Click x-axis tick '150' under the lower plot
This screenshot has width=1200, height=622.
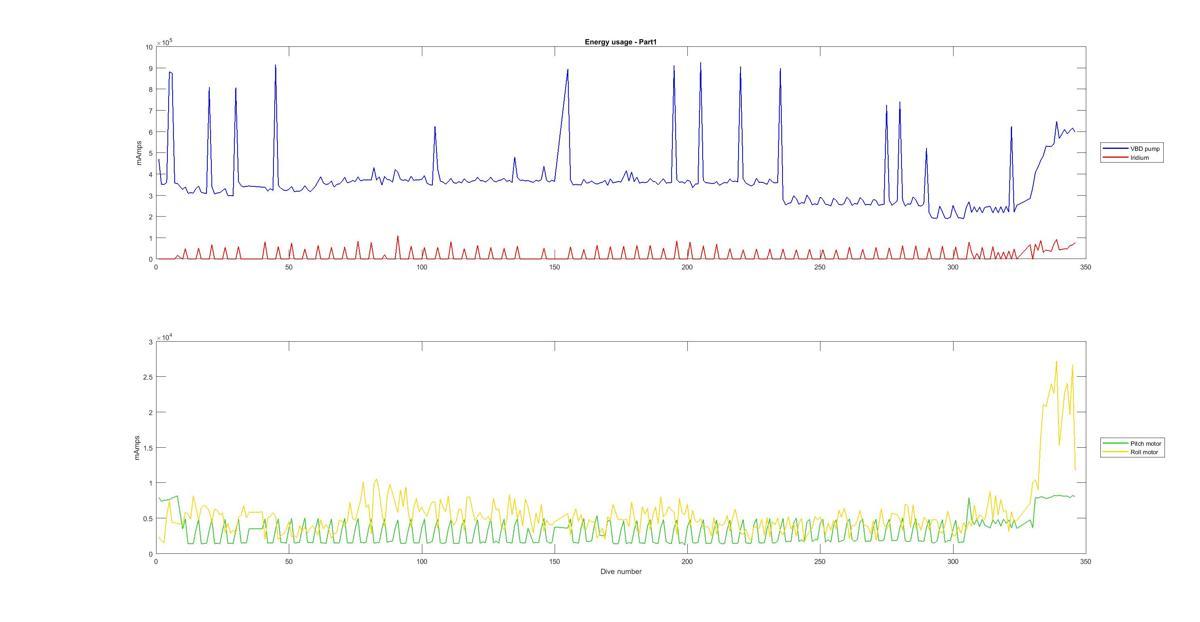[554, 561]
